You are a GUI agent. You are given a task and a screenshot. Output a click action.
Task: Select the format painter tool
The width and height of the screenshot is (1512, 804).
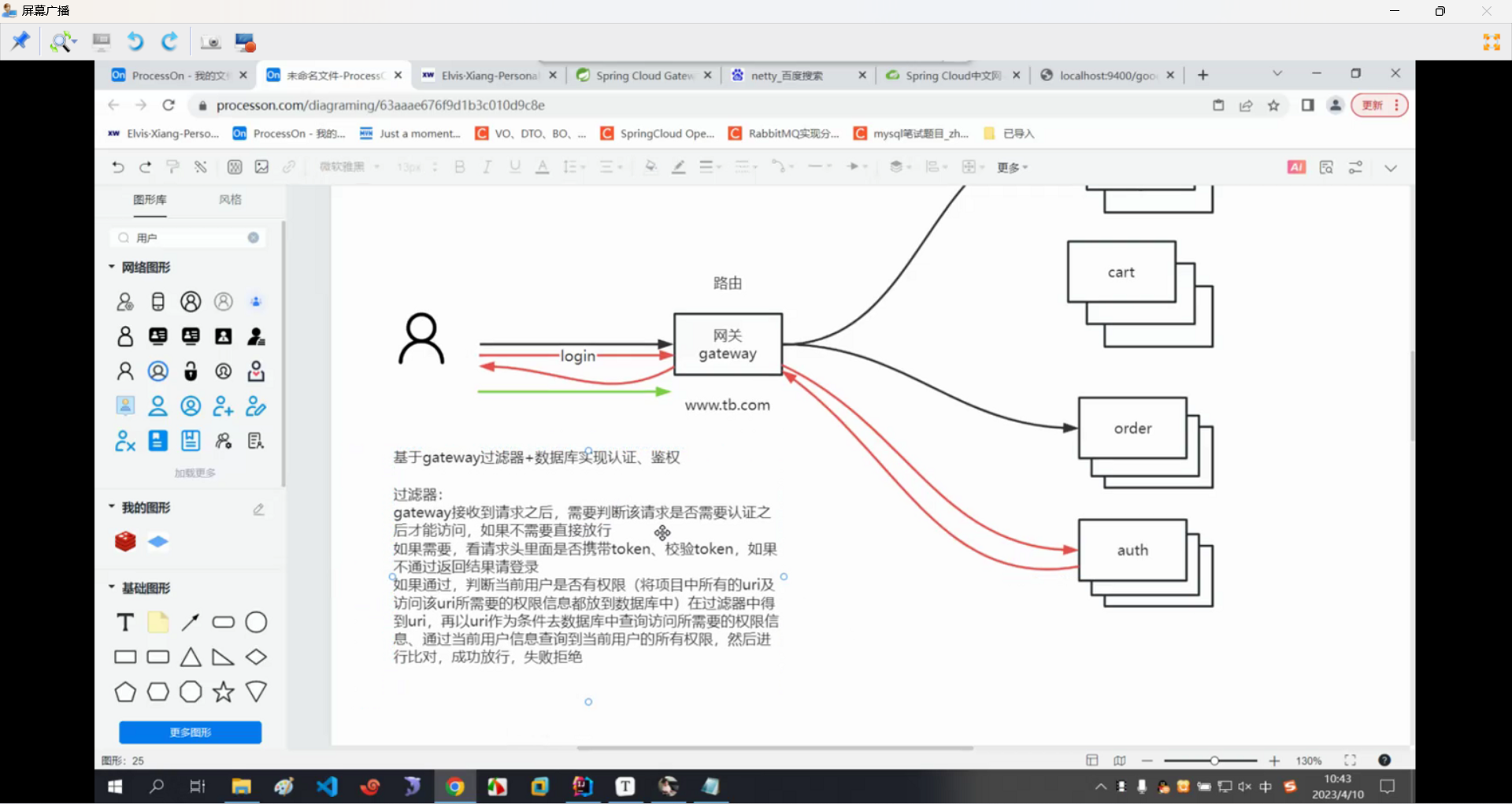172,167
